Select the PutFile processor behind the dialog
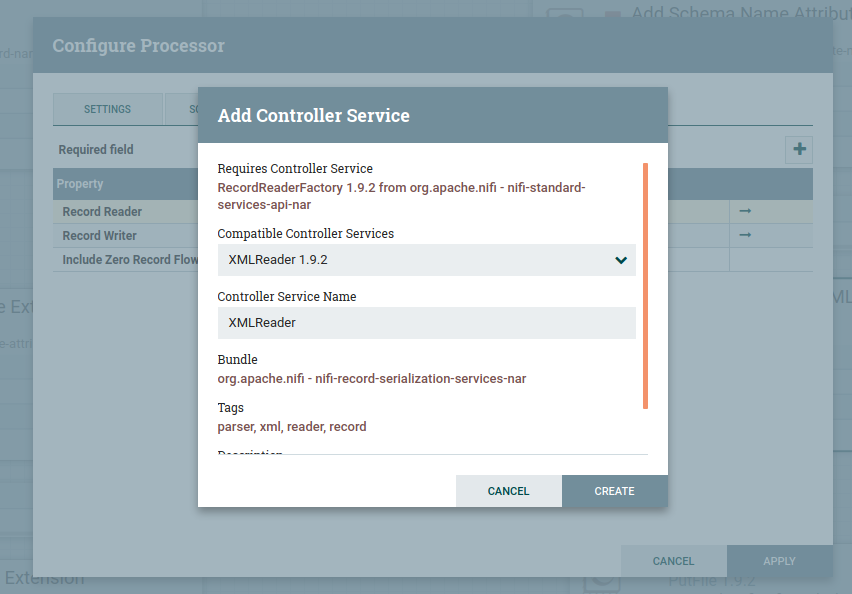This screenshot has height=594, width=852. tap(710, 583)
